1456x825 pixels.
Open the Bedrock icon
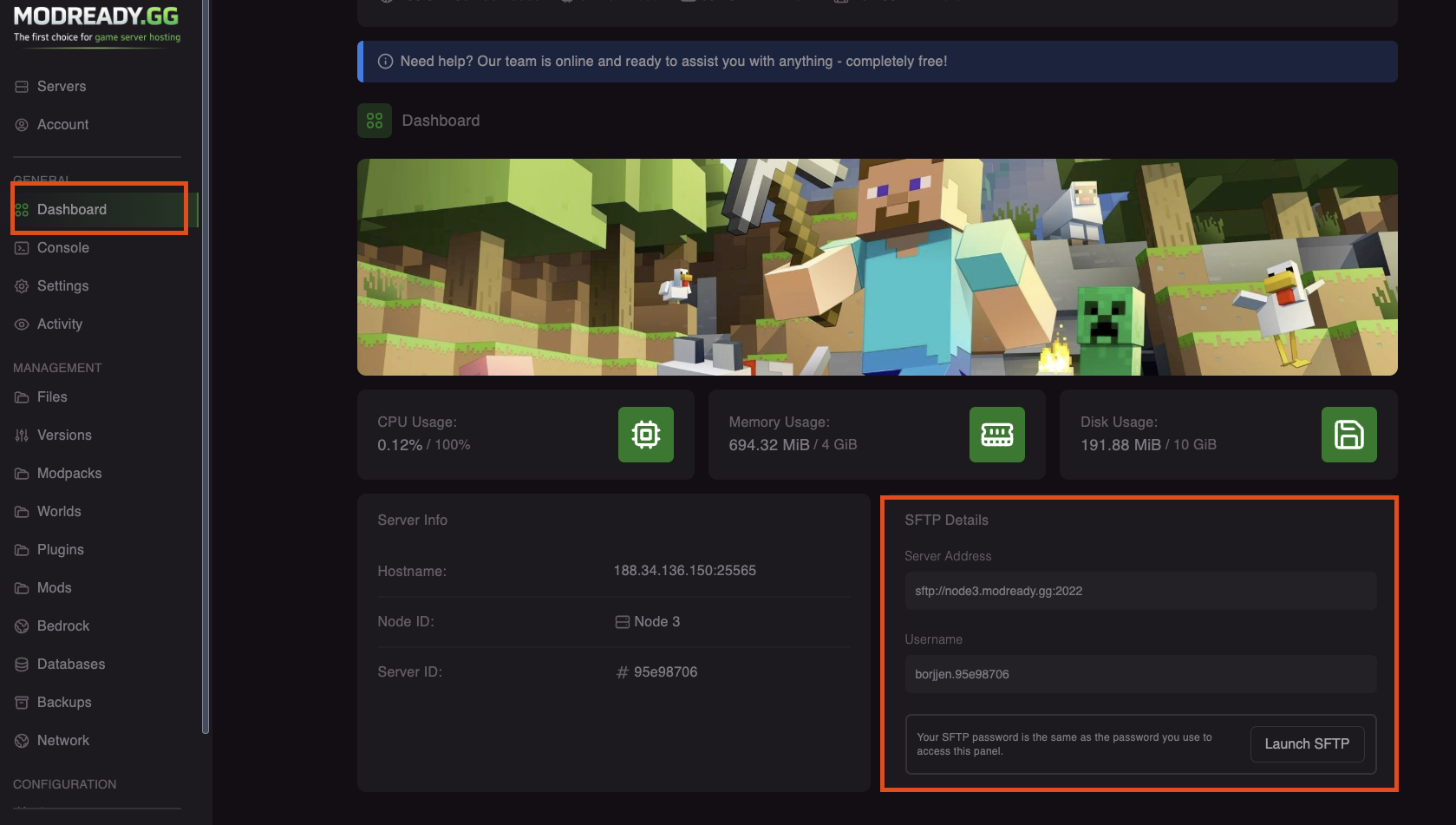pyautogui.click(x=21, y=625)
